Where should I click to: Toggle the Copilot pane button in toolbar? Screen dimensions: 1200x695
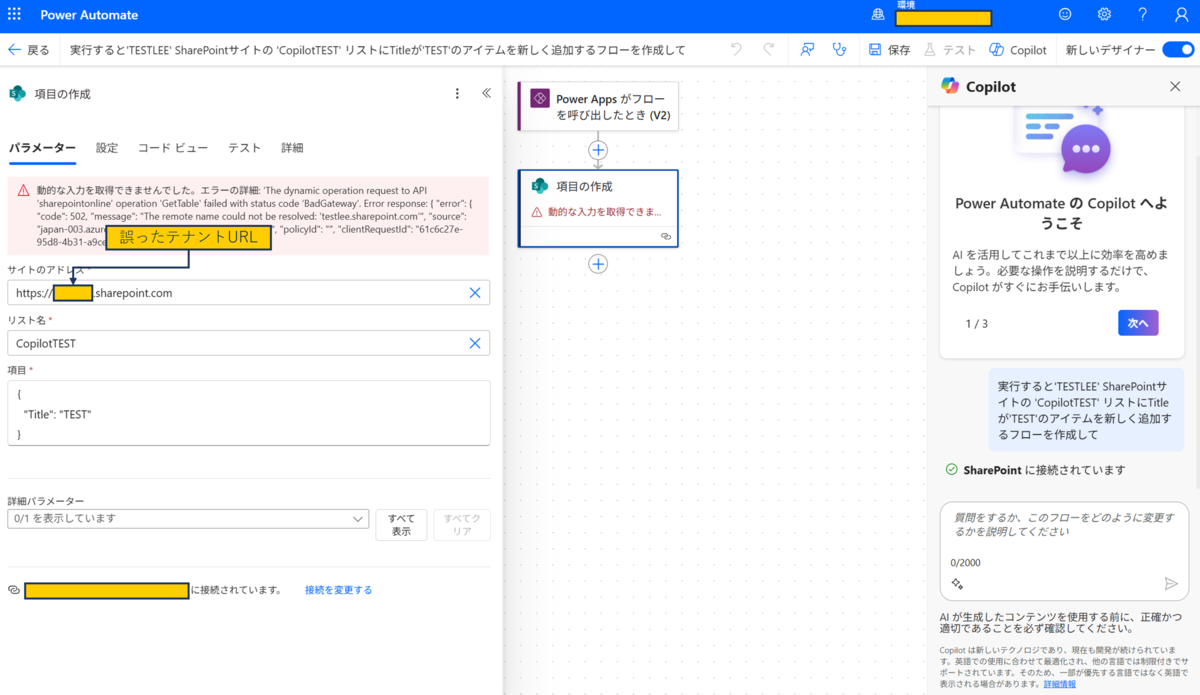(x=1018, y=50)
